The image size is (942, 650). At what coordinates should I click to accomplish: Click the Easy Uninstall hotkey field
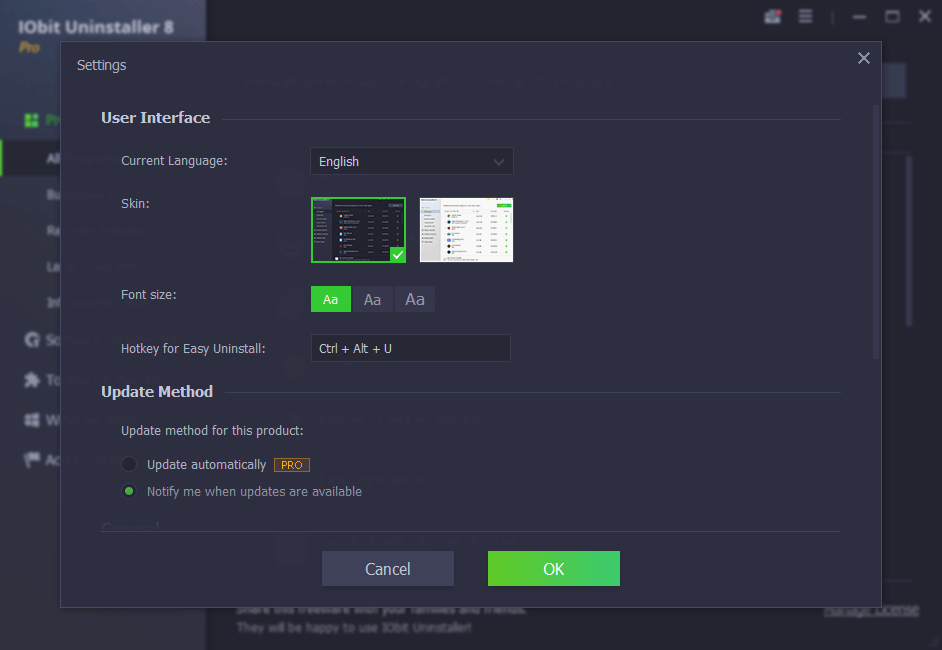click(411, 348)
